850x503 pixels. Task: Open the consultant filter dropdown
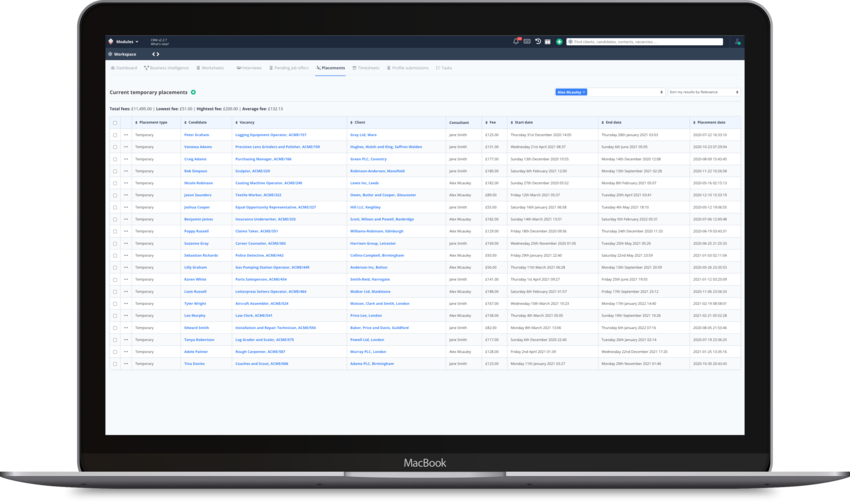coord(609,92)
